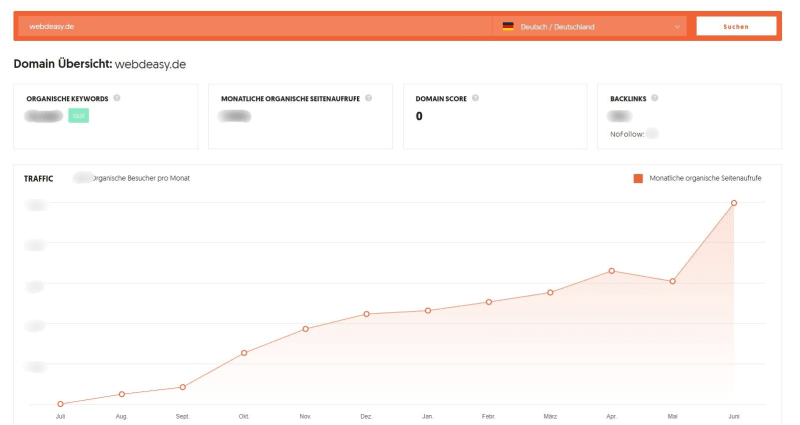Click the BACKLINKS card title
The width and height of the screenshot is (800, 425).
coord(628,98)
